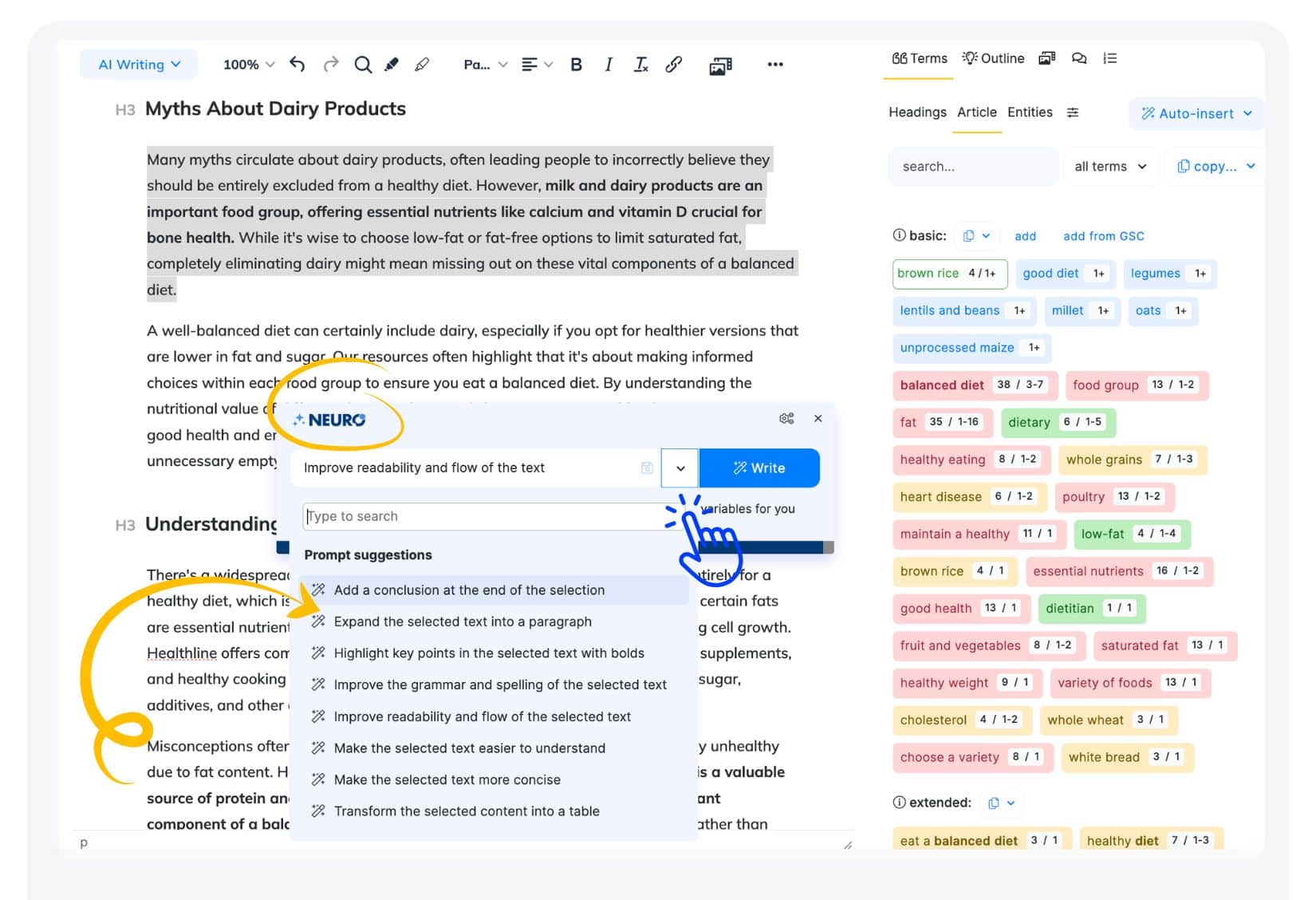Choose 'Add a conclusion at the end' suggestion

click(x=493, y=590)
